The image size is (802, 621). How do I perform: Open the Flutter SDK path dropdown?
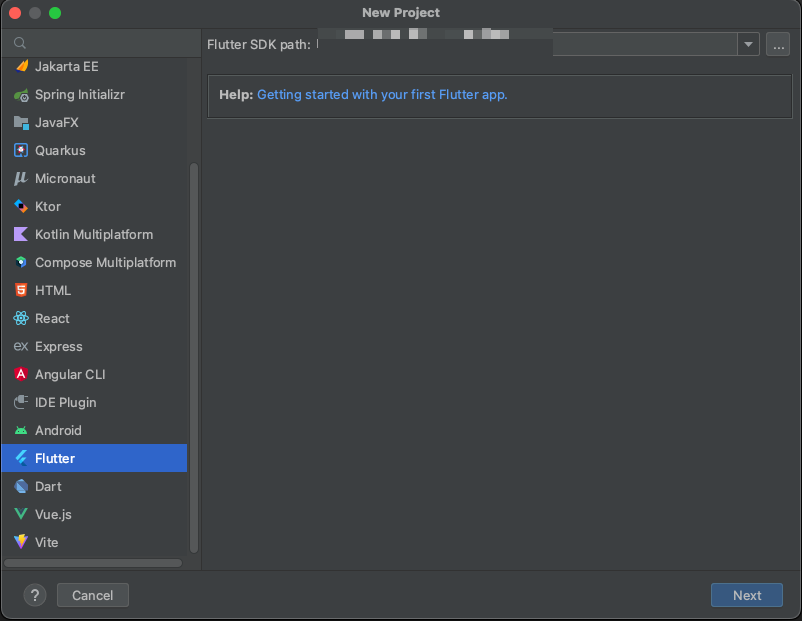pyautogui.click(x=748, y=45)
